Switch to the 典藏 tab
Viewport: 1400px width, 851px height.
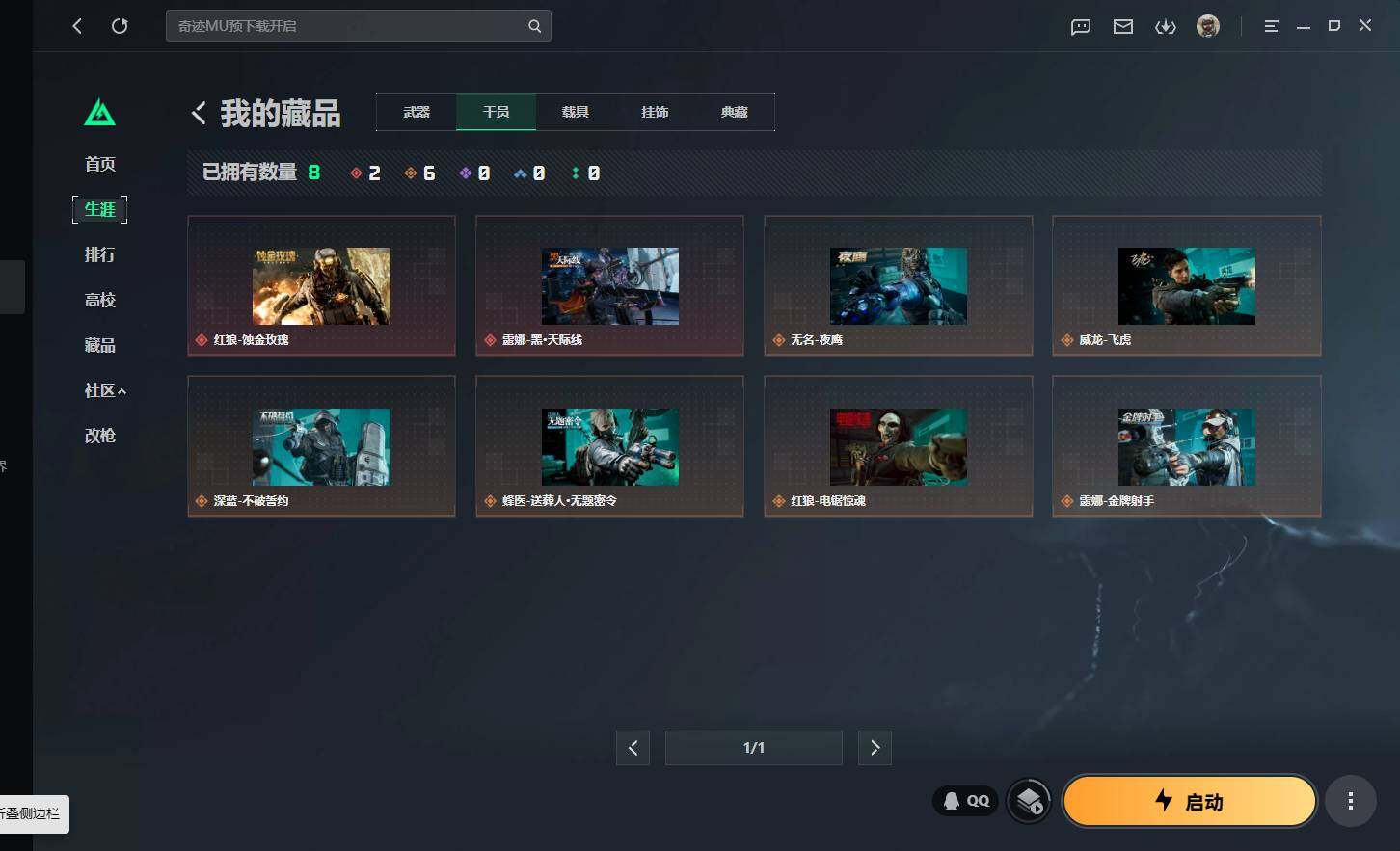pyautogui.click(x=734, y=112)
